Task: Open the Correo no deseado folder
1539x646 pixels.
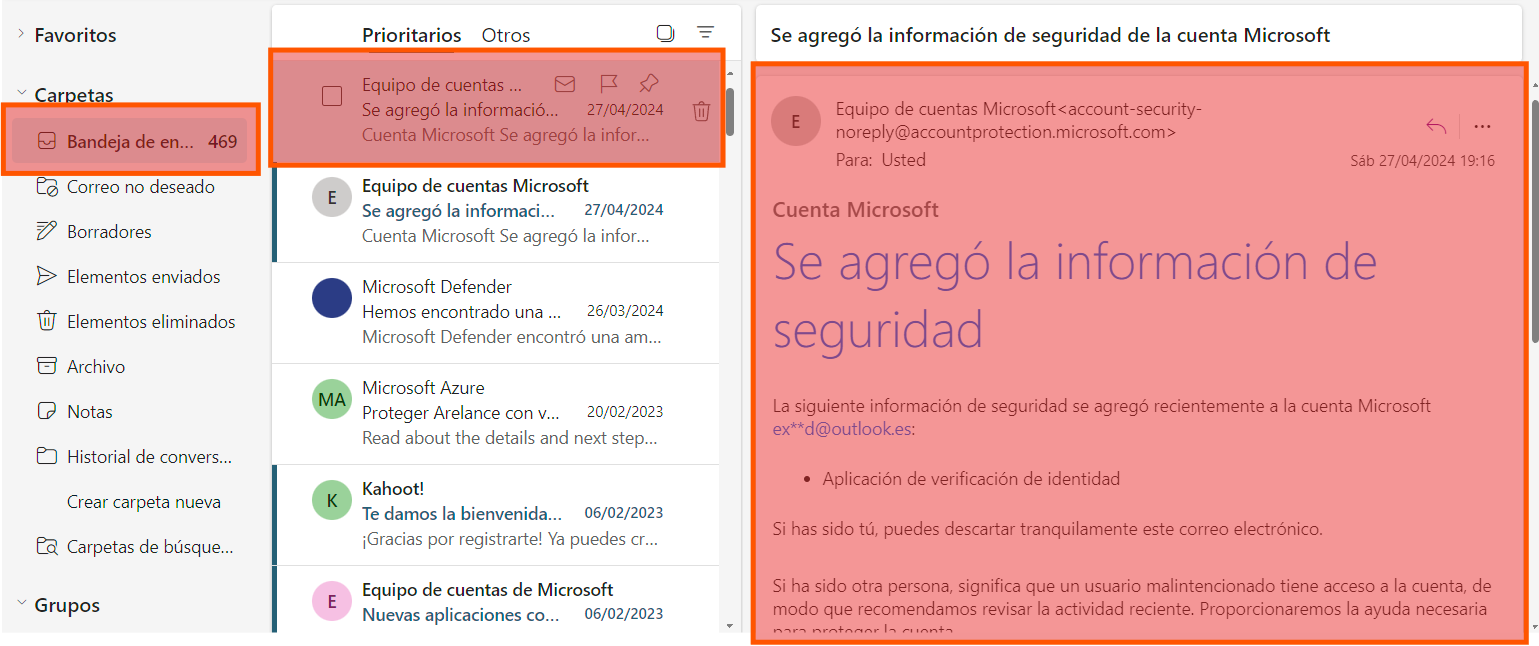Action: (130, 187)
